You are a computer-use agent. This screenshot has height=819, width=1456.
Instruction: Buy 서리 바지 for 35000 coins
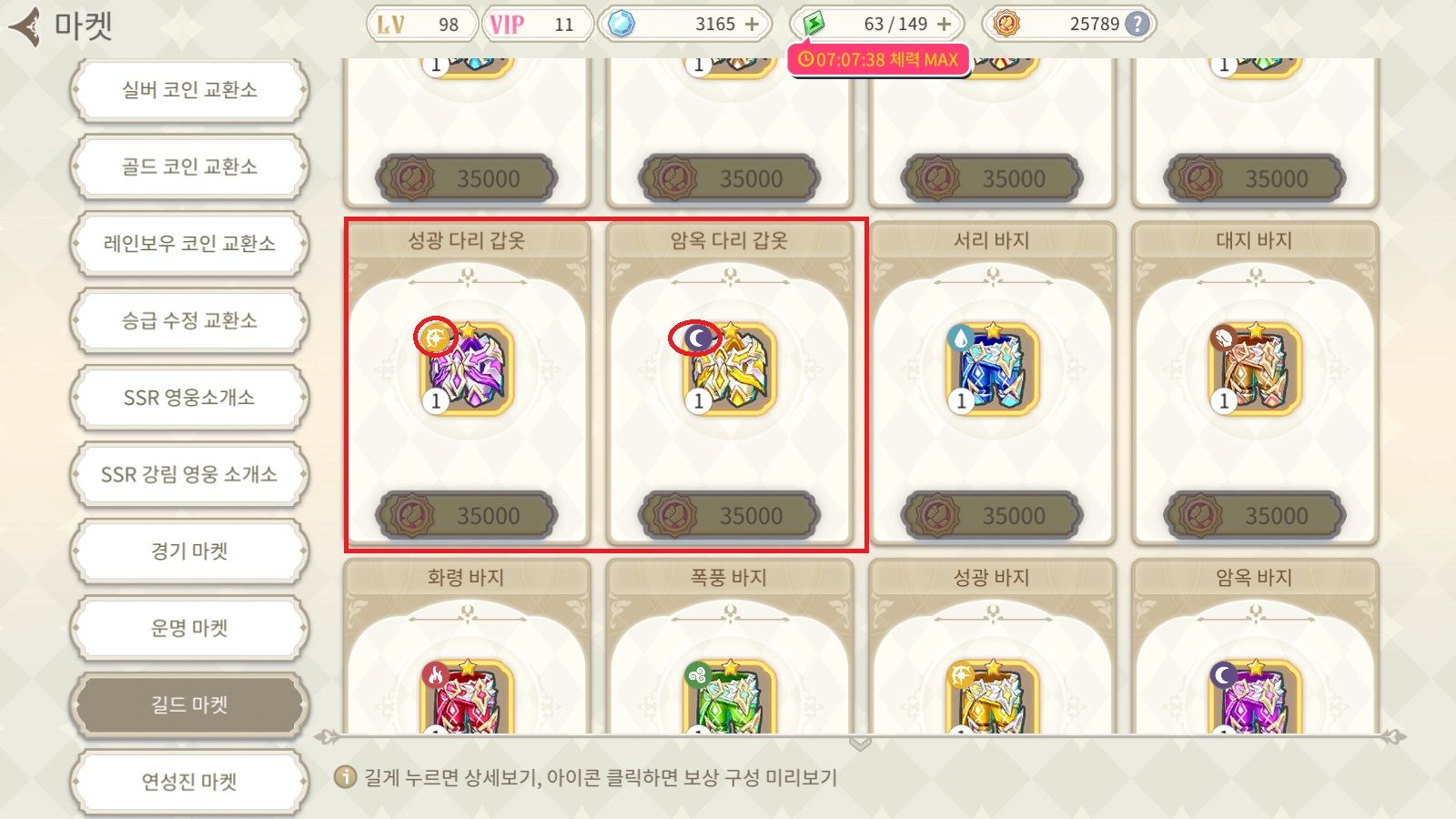click(992, 515)
